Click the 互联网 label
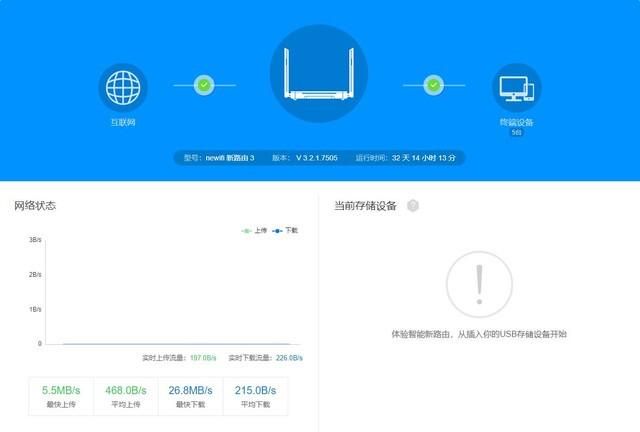The width and height of the screenshot is (640, 432). [x=123, y=122]
